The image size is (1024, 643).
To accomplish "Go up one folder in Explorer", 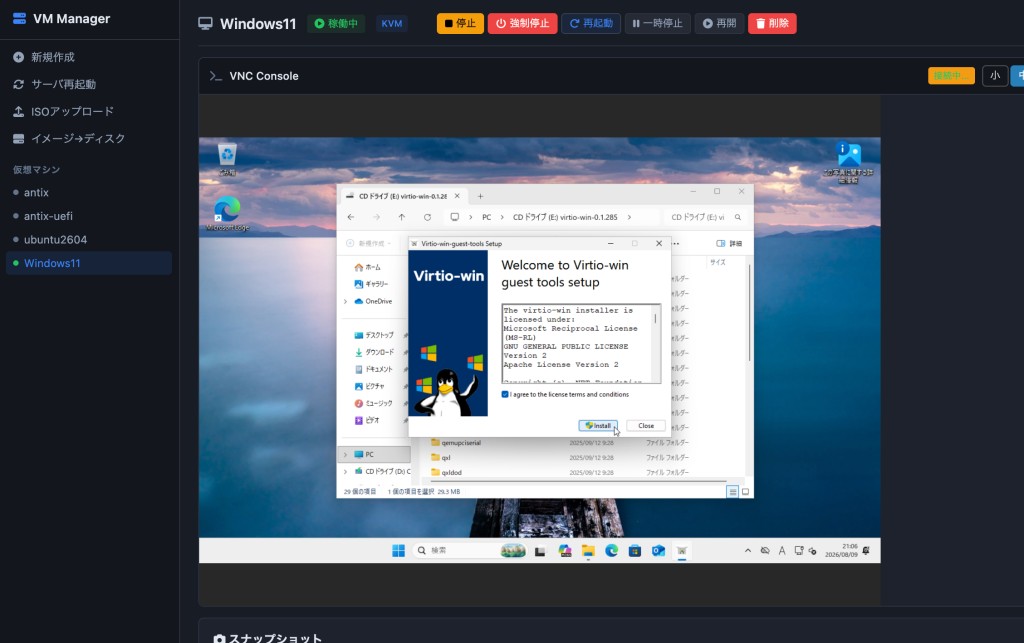I will 402,217.
